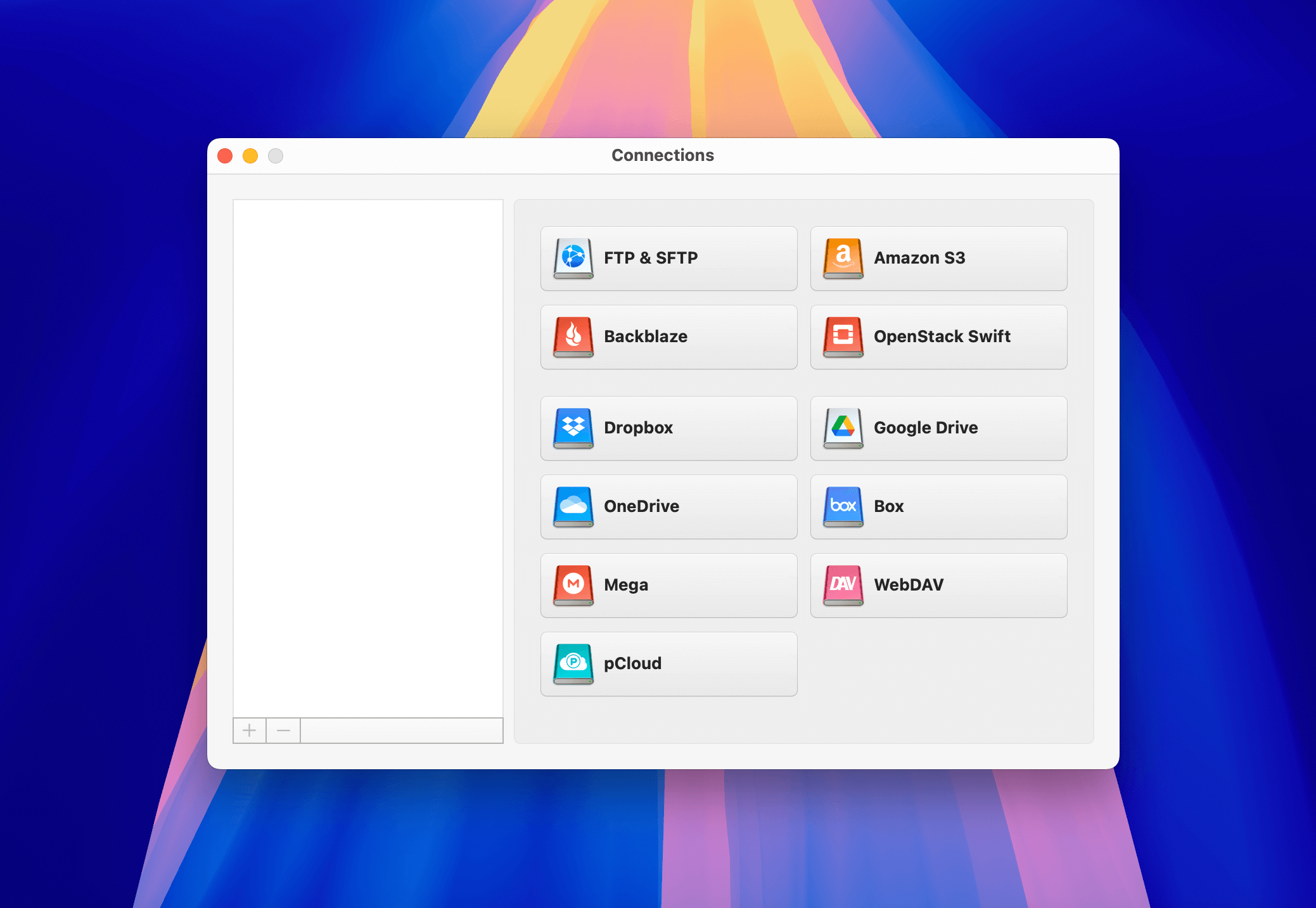Click the Box drive icon
The height and width of the screenshot is (908, 1316).
pyautogui.click(x=843, y=507)
